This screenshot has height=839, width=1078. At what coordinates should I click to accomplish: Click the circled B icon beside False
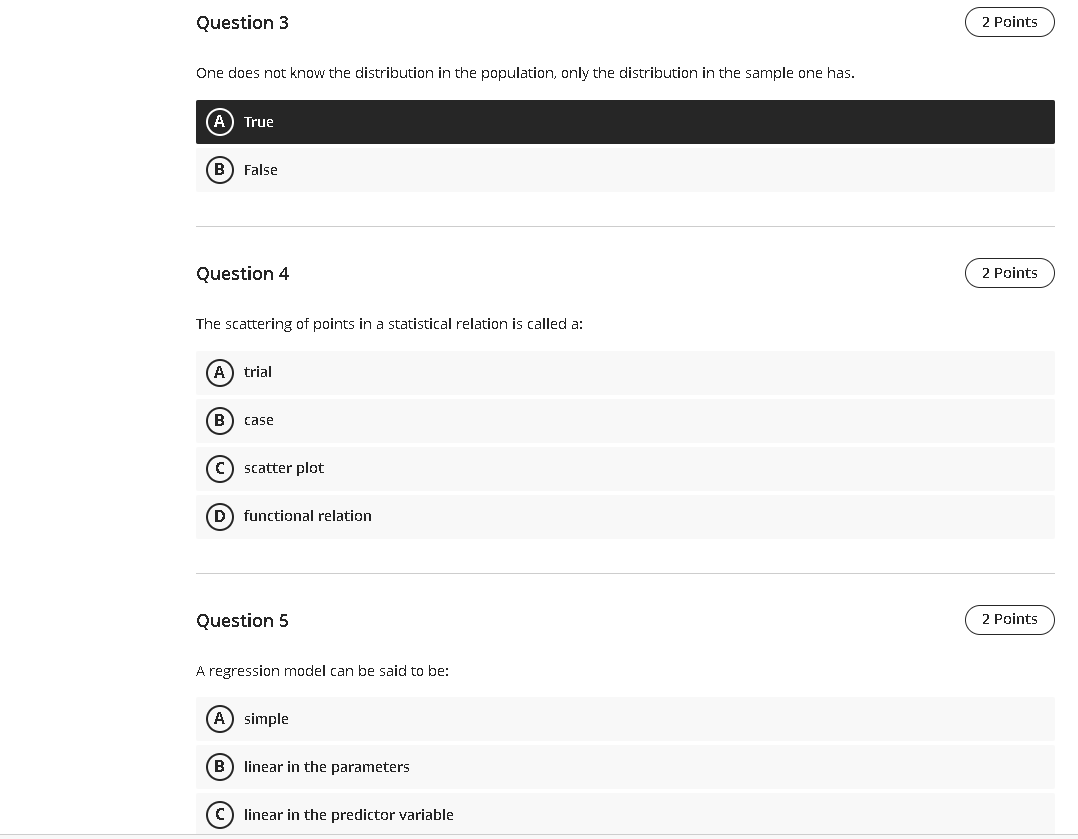(220, 170)
